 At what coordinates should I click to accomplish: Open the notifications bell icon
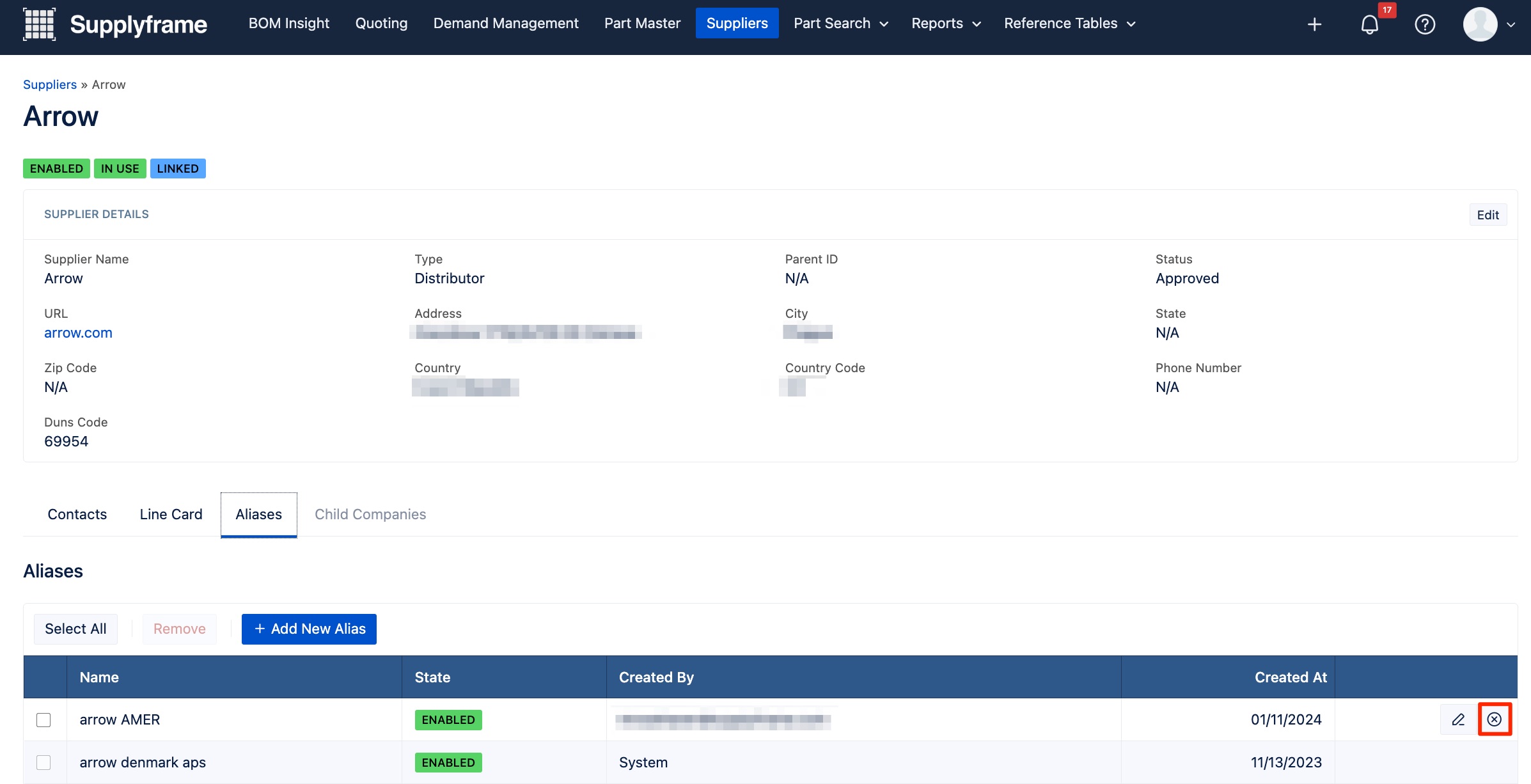[x=1369, y=24]
